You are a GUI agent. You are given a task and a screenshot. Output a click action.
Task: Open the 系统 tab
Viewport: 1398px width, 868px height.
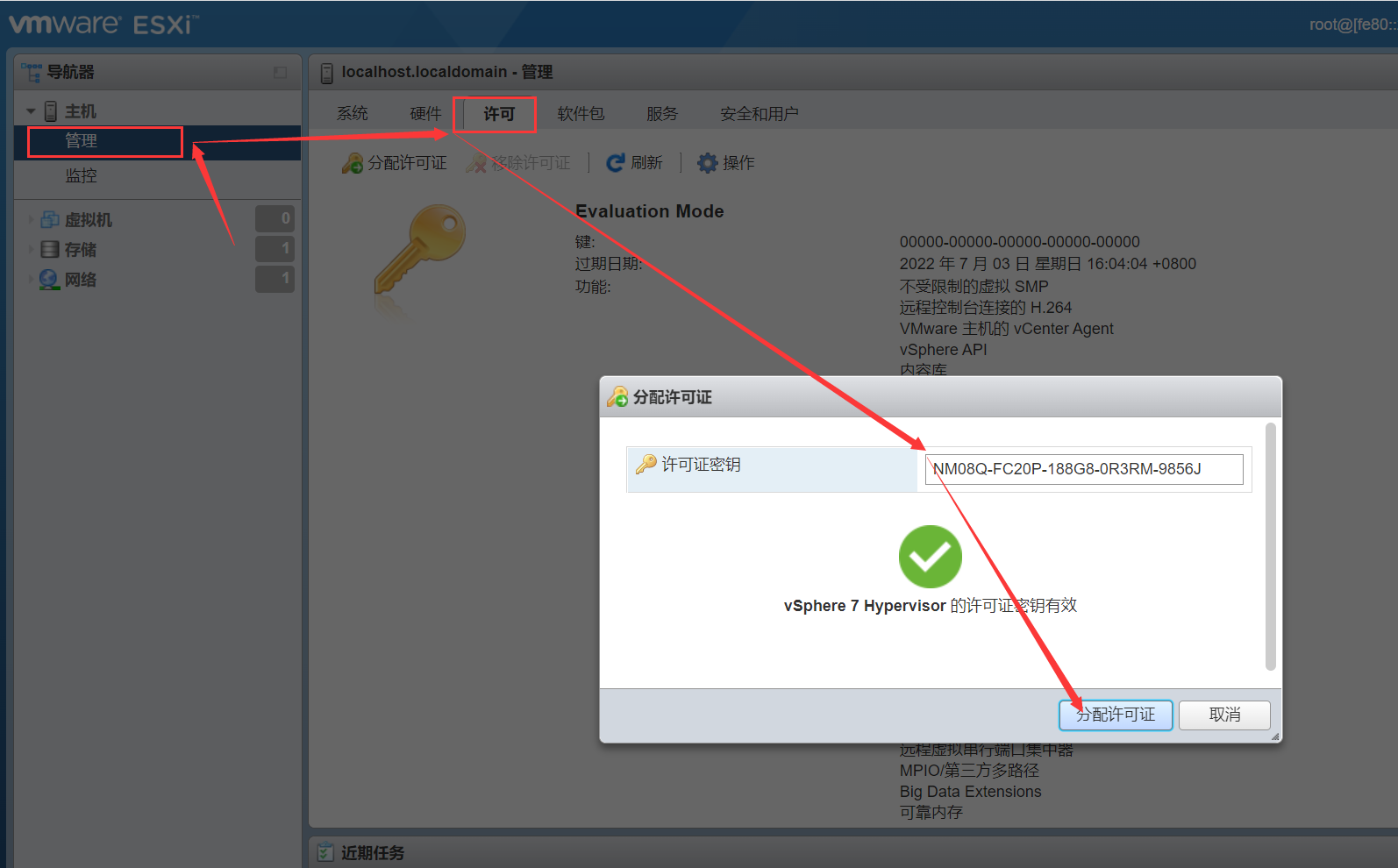tap(353, 114)
